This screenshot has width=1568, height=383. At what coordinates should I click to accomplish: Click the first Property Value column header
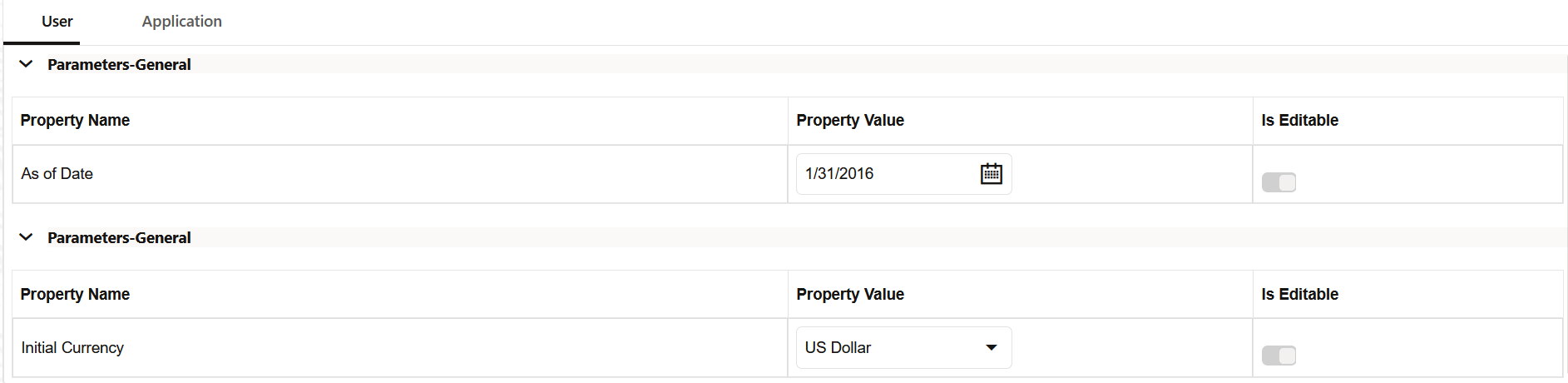(850, 120)
